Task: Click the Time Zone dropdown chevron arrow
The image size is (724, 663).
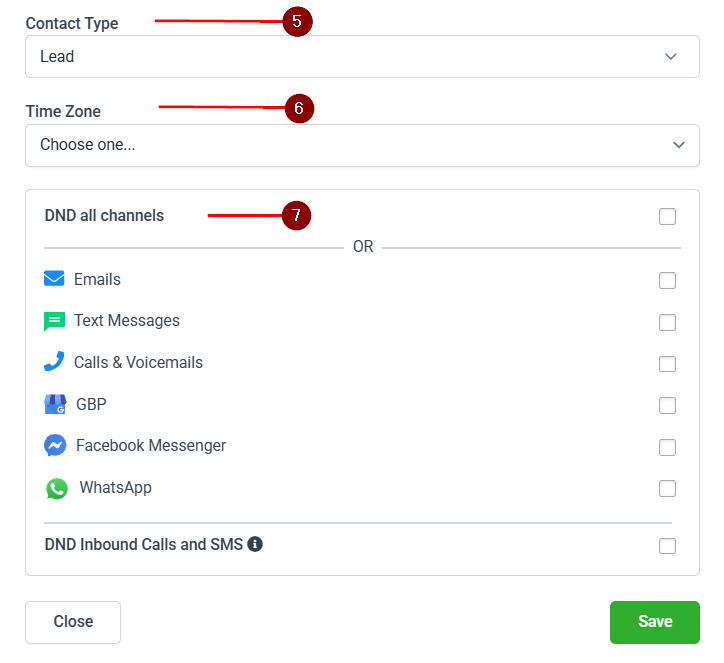Action: tap(679, 145)
